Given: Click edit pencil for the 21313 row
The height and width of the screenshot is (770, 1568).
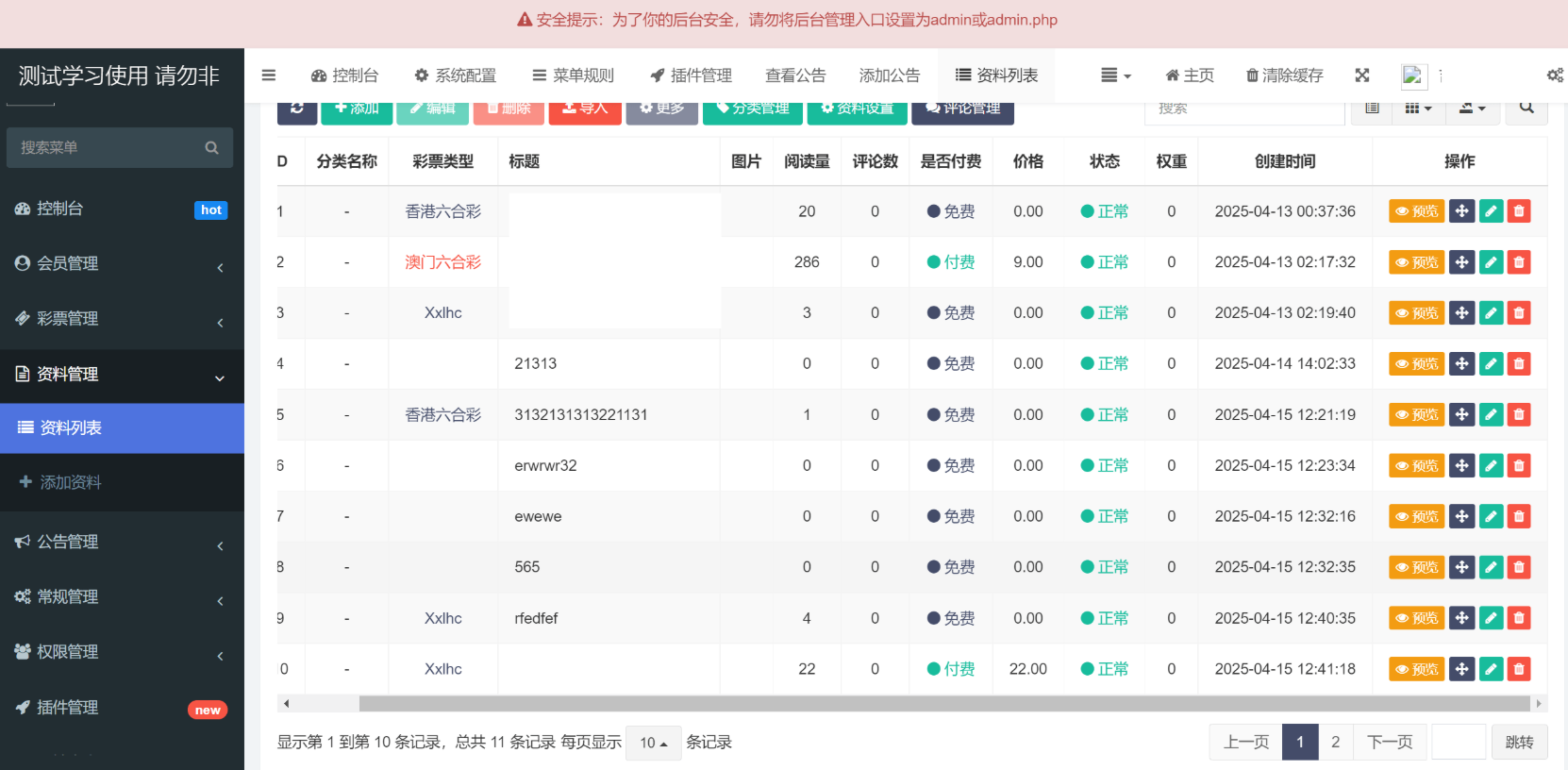Looking at the screenshot, I should [x=1491, y=364].
